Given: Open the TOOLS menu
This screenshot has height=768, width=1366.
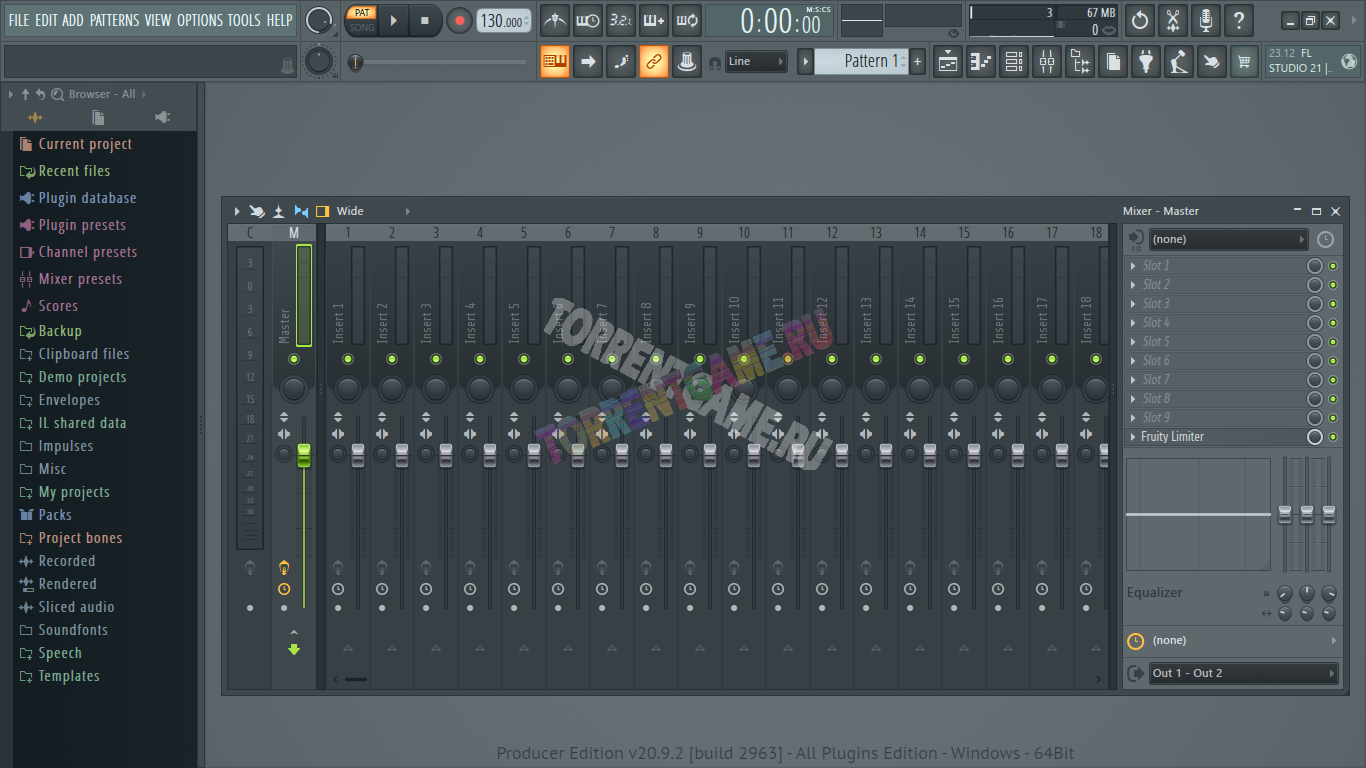Looking at the screenshot, I should (243, 20).
